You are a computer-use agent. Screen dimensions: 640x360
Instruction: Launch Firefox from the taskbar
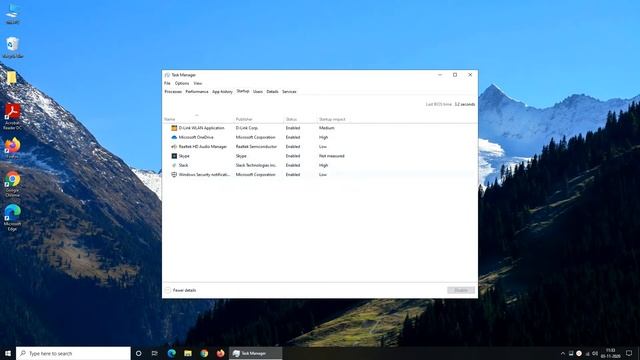click(220, 353)
